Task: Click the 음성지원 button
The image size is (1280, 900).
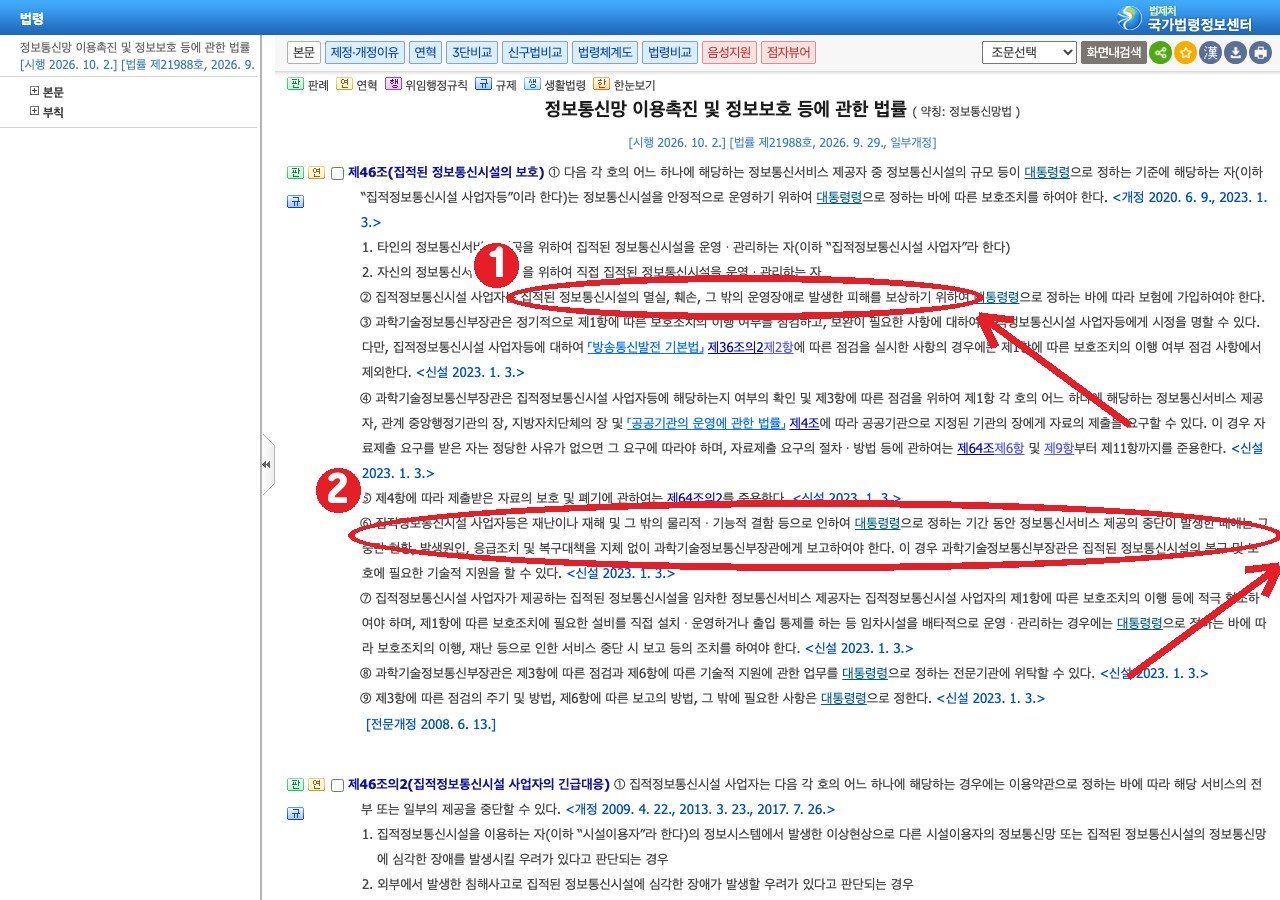Action: pyautogui.click(x=729, y=52)
